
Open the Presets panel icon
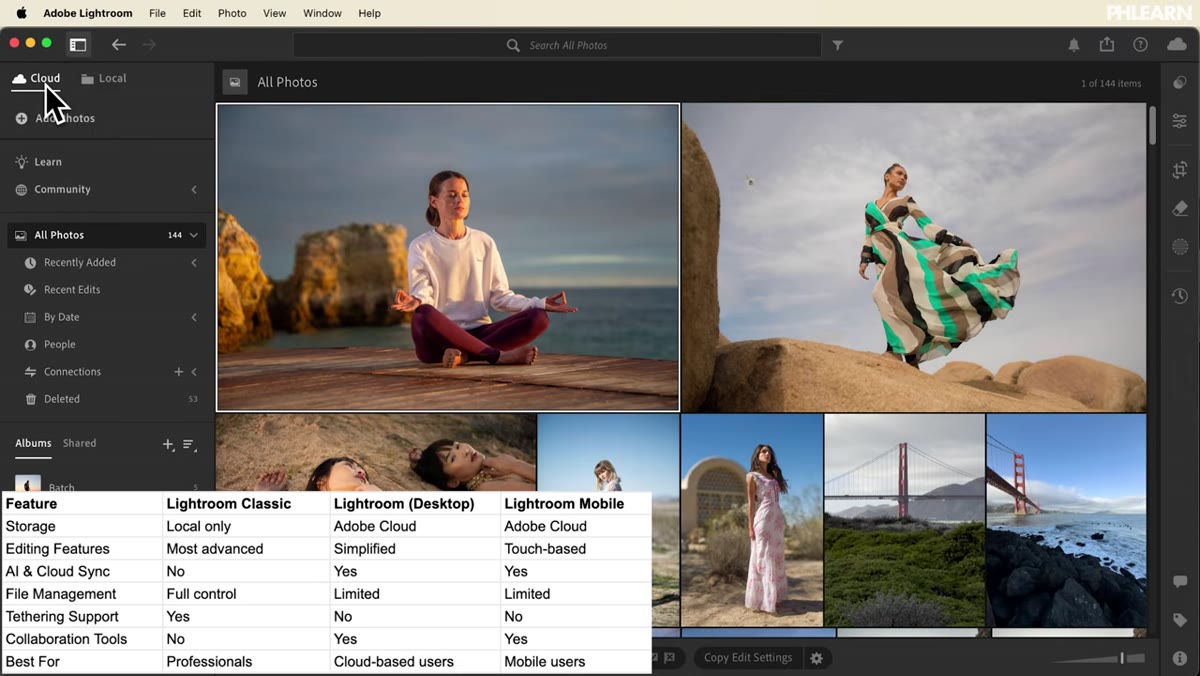[1180, 83]
